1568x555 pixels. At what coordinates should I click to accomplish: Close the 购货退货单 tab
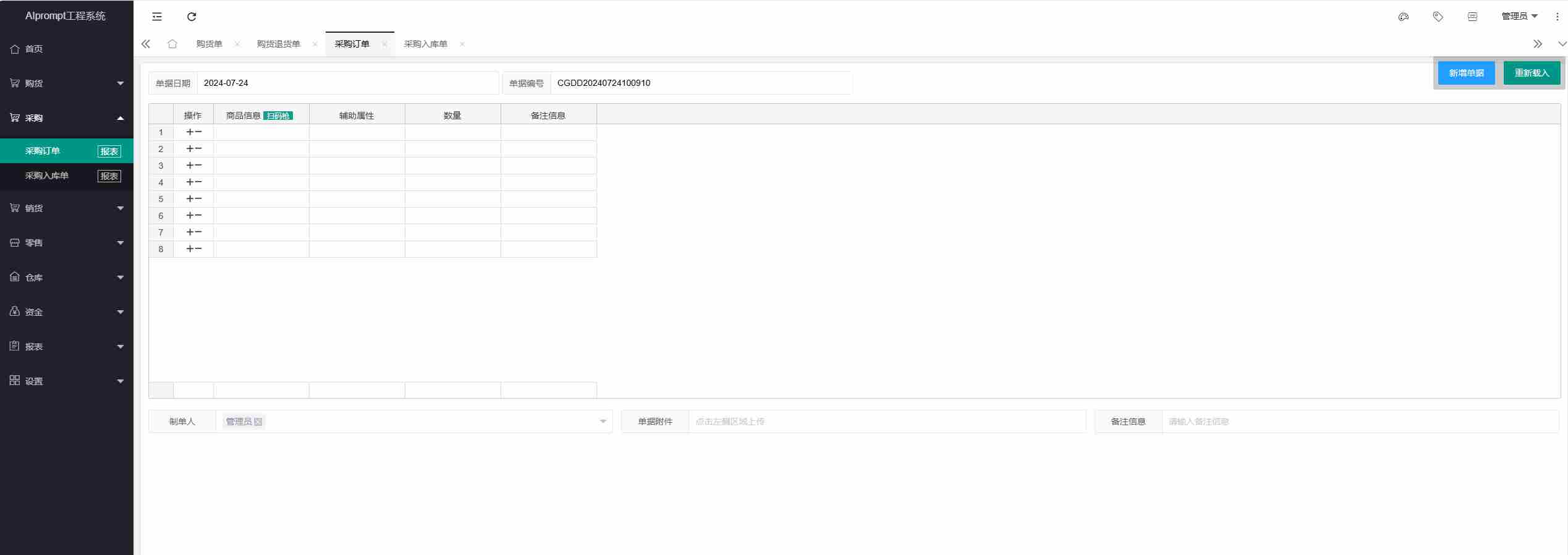pos(315,44)
